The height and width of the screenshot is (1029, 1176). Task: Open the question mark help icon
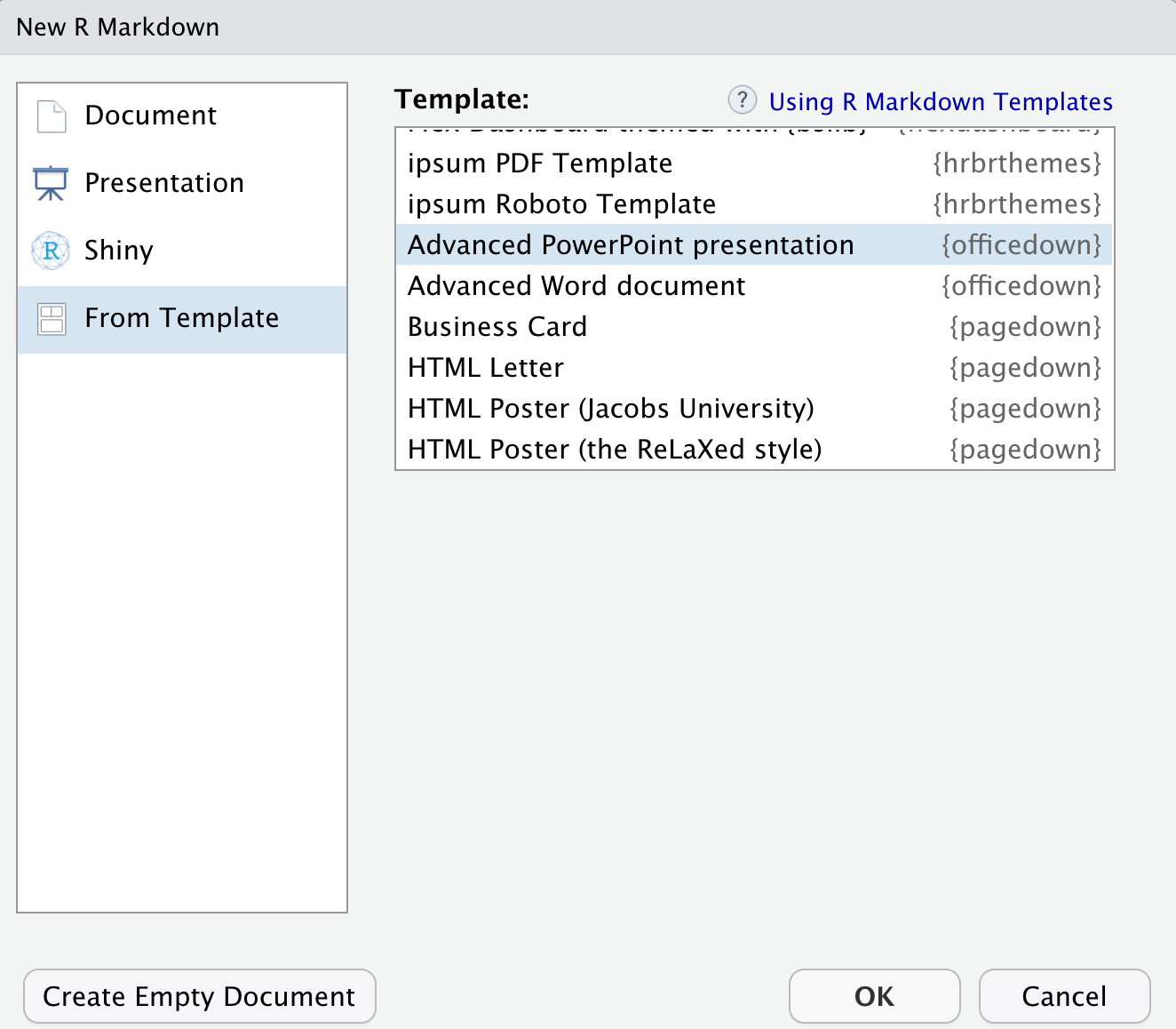click(x=743, y=100)
